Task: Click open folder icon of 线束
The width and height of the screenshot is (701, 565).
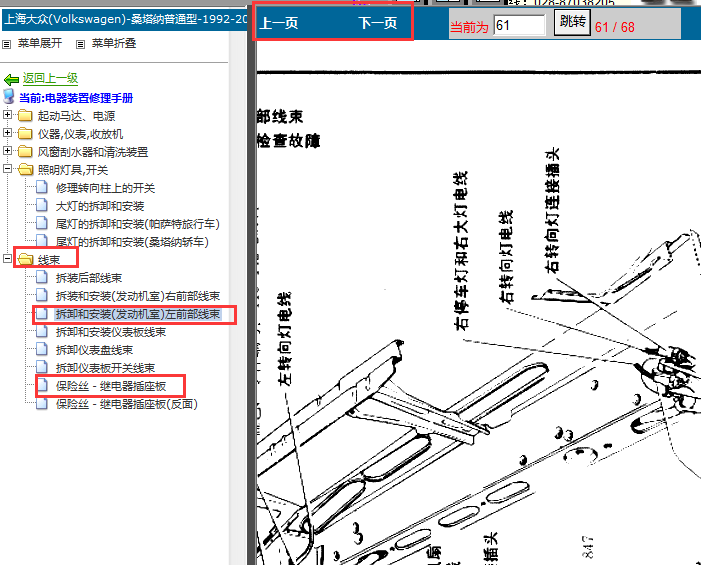Action: (x=25, y=259)
